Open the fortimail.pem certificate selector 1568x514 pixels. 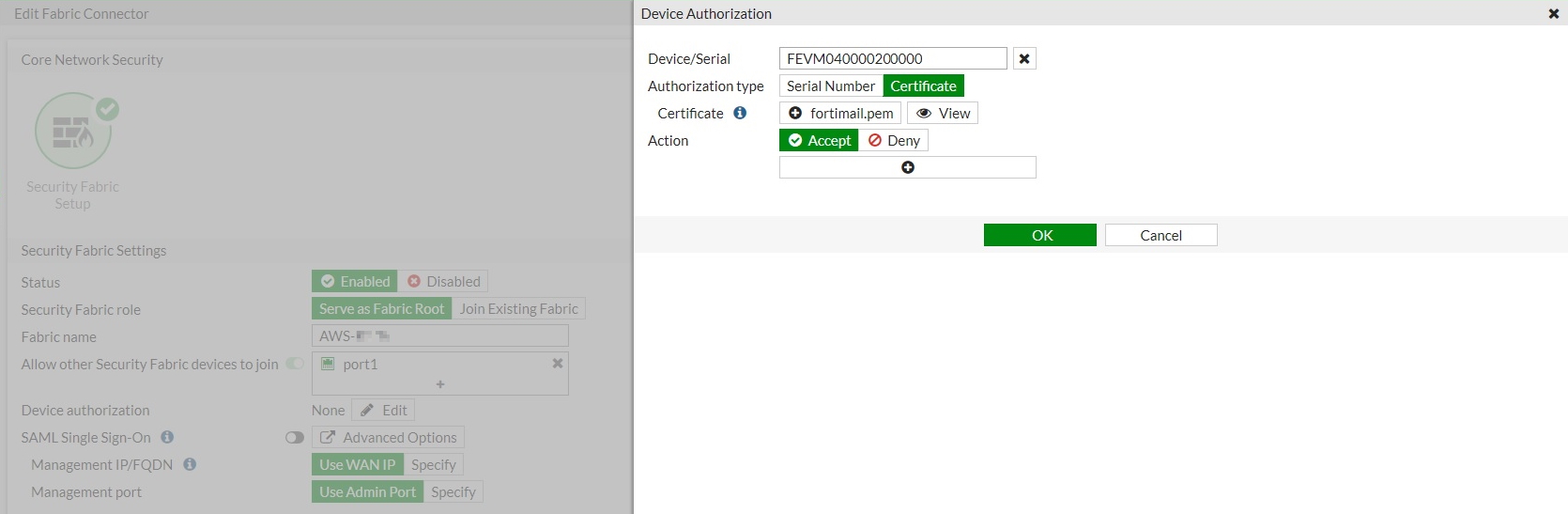click(x=840, y=113)
